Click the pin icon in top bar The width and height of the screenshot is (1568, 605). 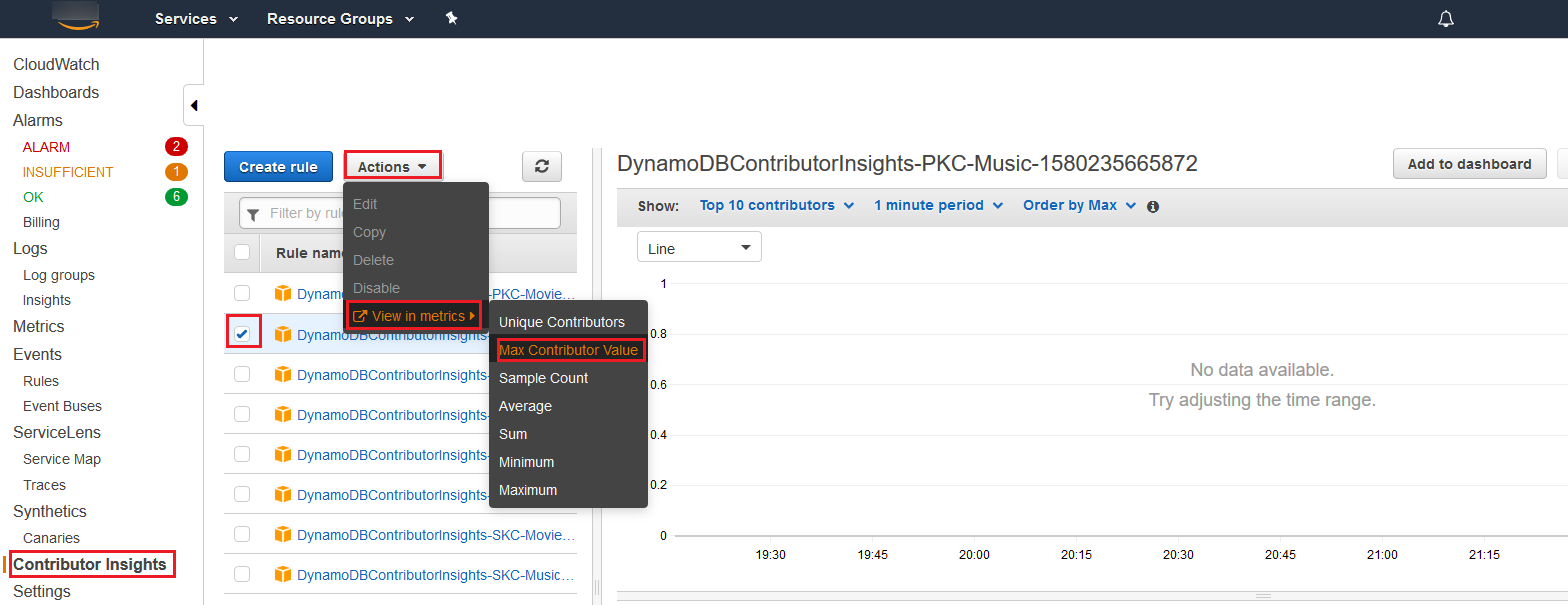click(x=451, y=19)
